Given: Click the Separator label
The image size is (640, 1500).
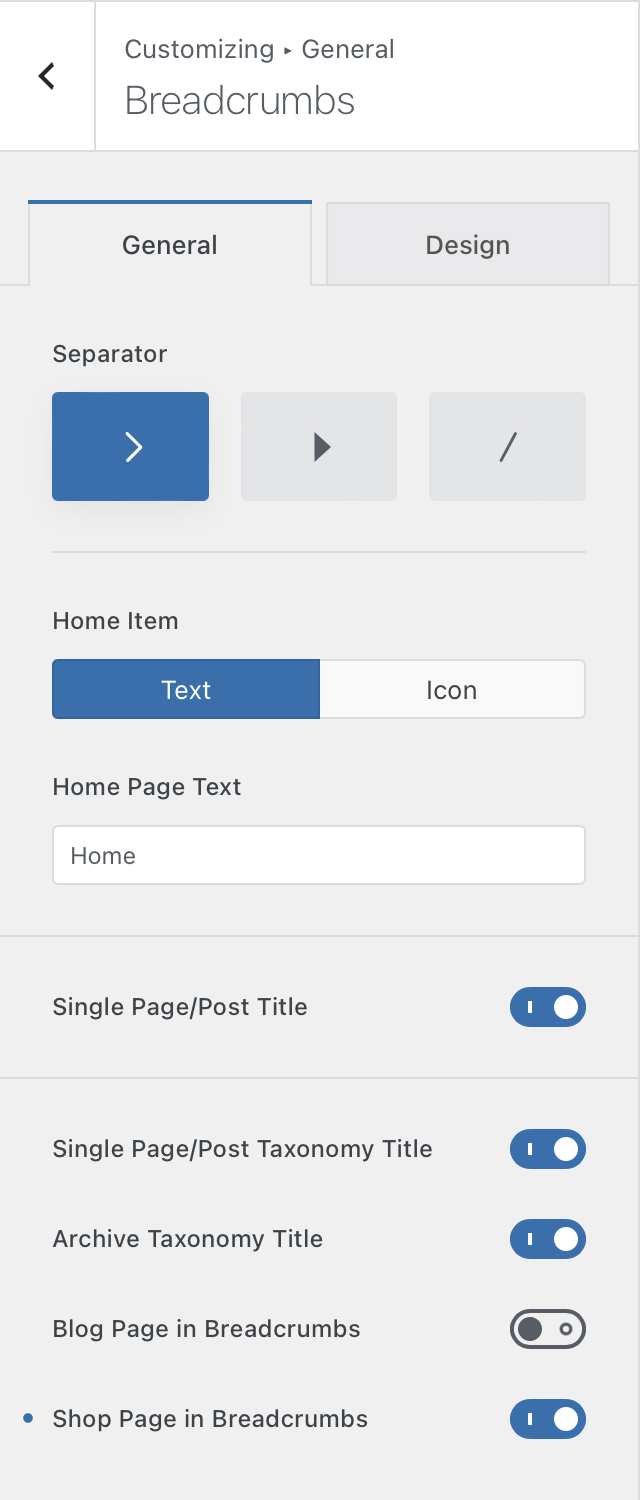Looking at the screenshot, I should pos(110,354).
